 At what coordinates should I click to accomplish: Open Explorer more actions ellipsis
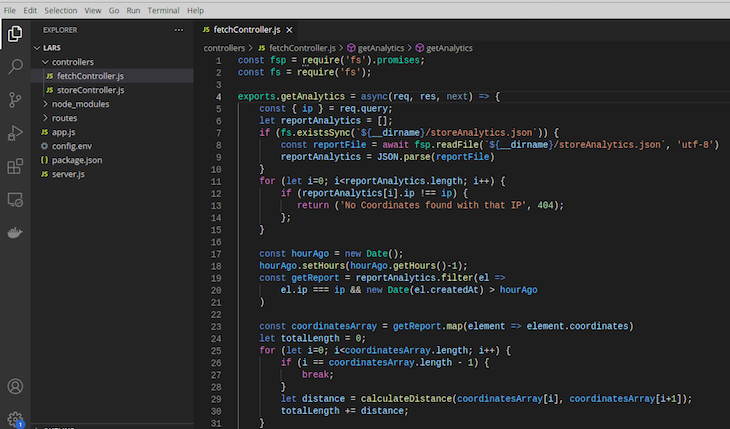(179, 30)
